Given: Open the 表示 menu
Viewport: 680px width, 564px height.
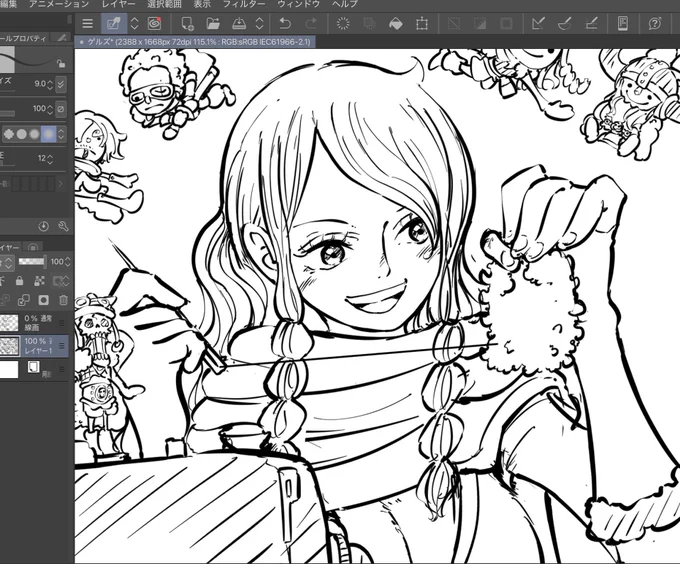Looking at the screenshot, I should coord(202,4).
